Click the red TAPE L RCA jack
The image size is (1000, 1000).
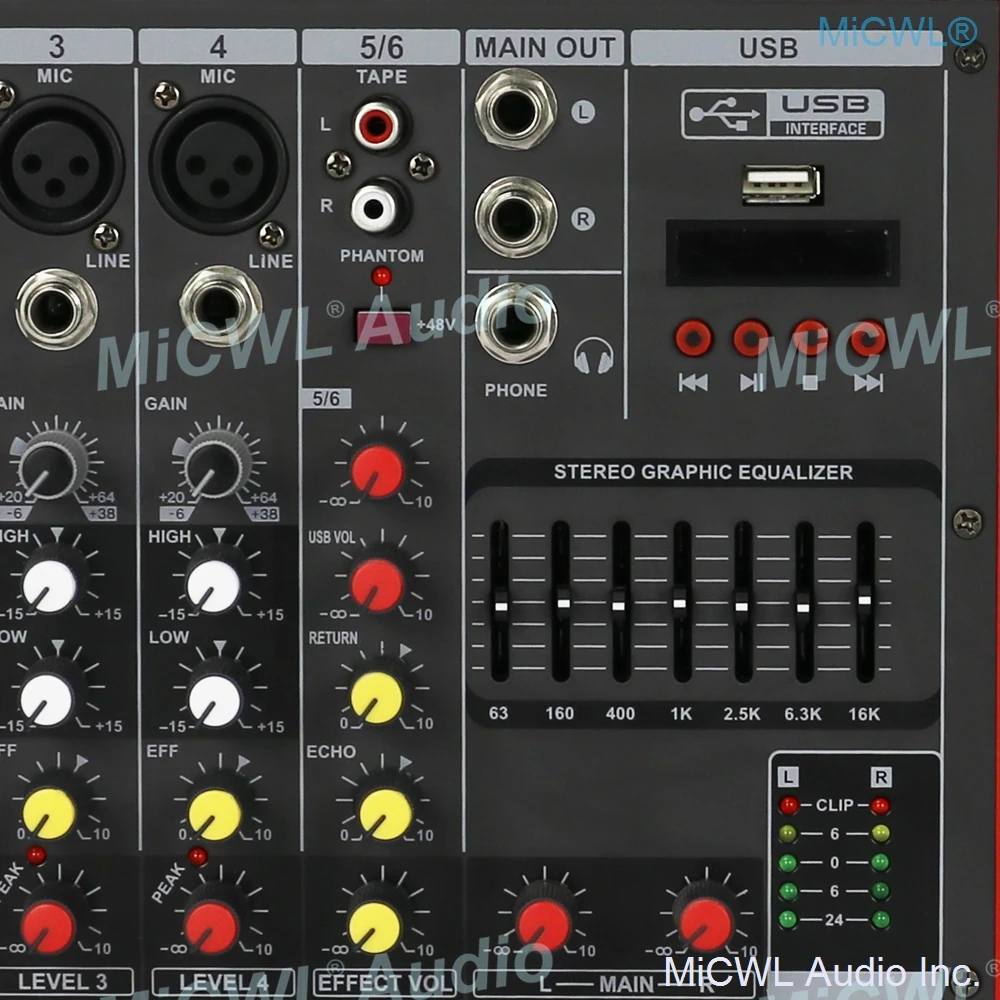pos(377,125)
